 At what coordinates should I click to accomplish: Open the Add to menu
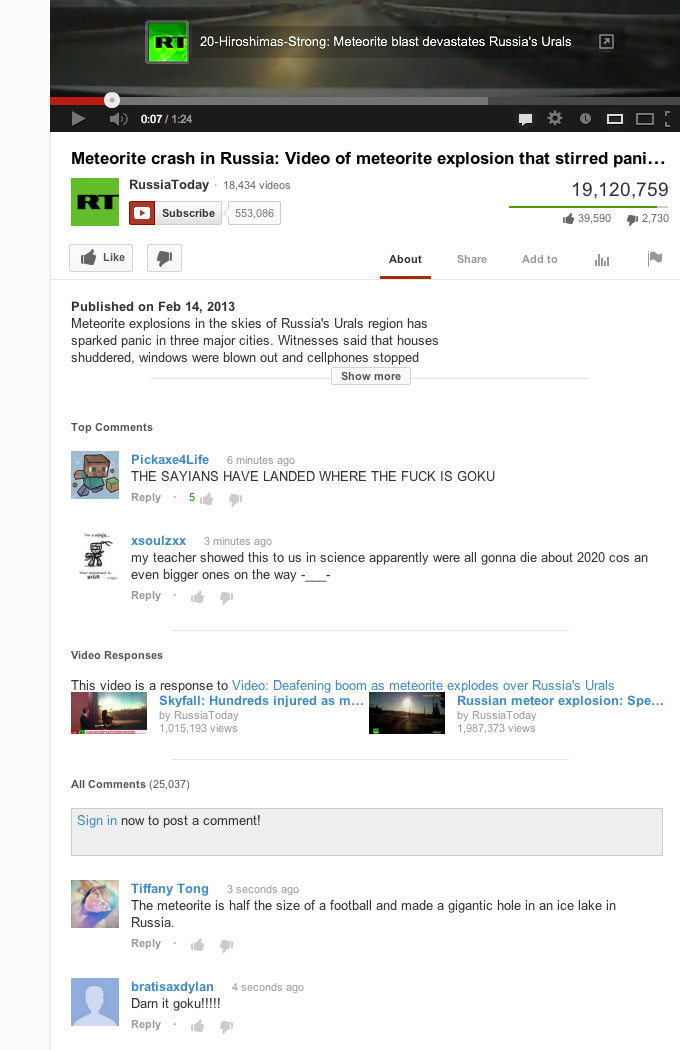(539, 259)
